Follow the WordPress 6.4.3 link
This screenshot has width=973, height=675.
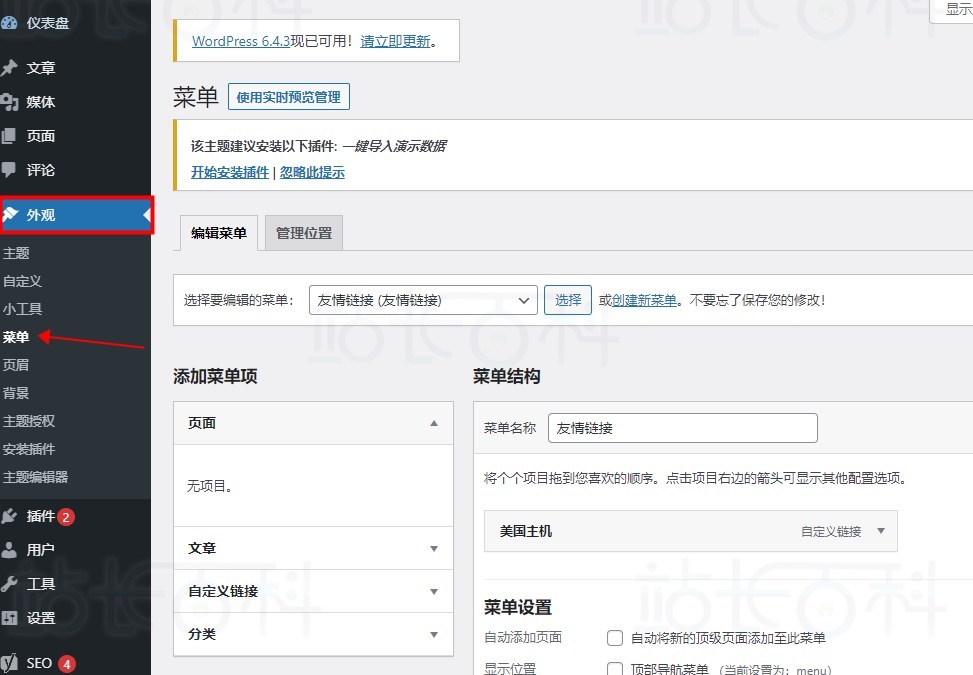click(241, 41)
